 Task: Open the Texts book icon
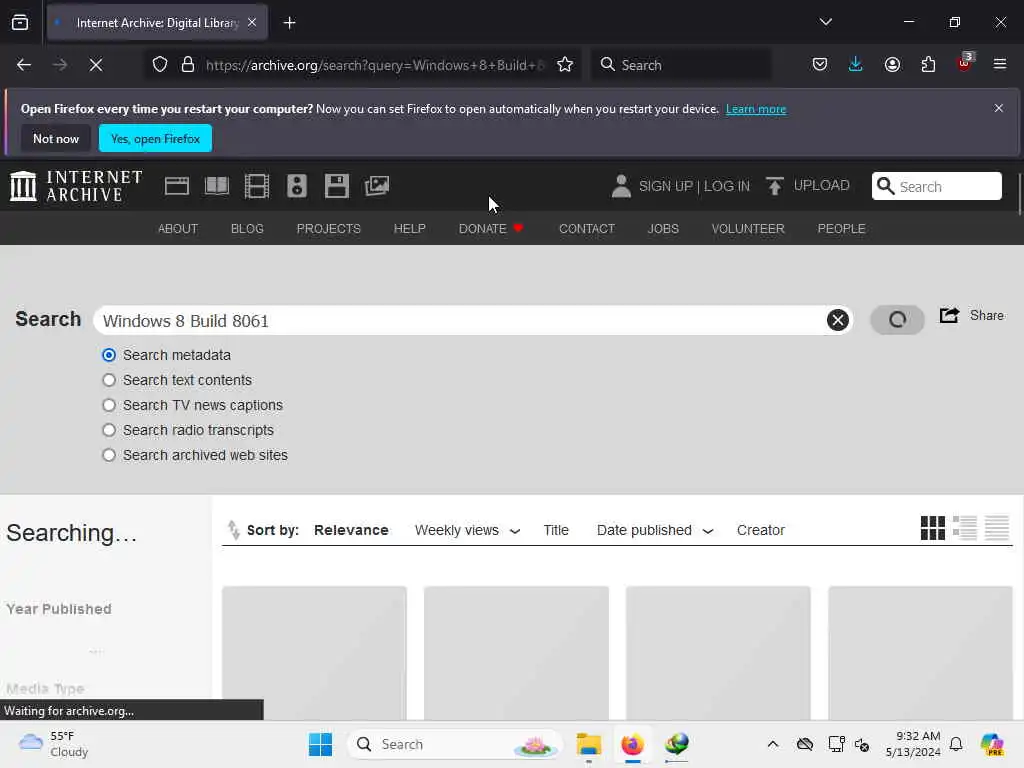click(217, 186)
